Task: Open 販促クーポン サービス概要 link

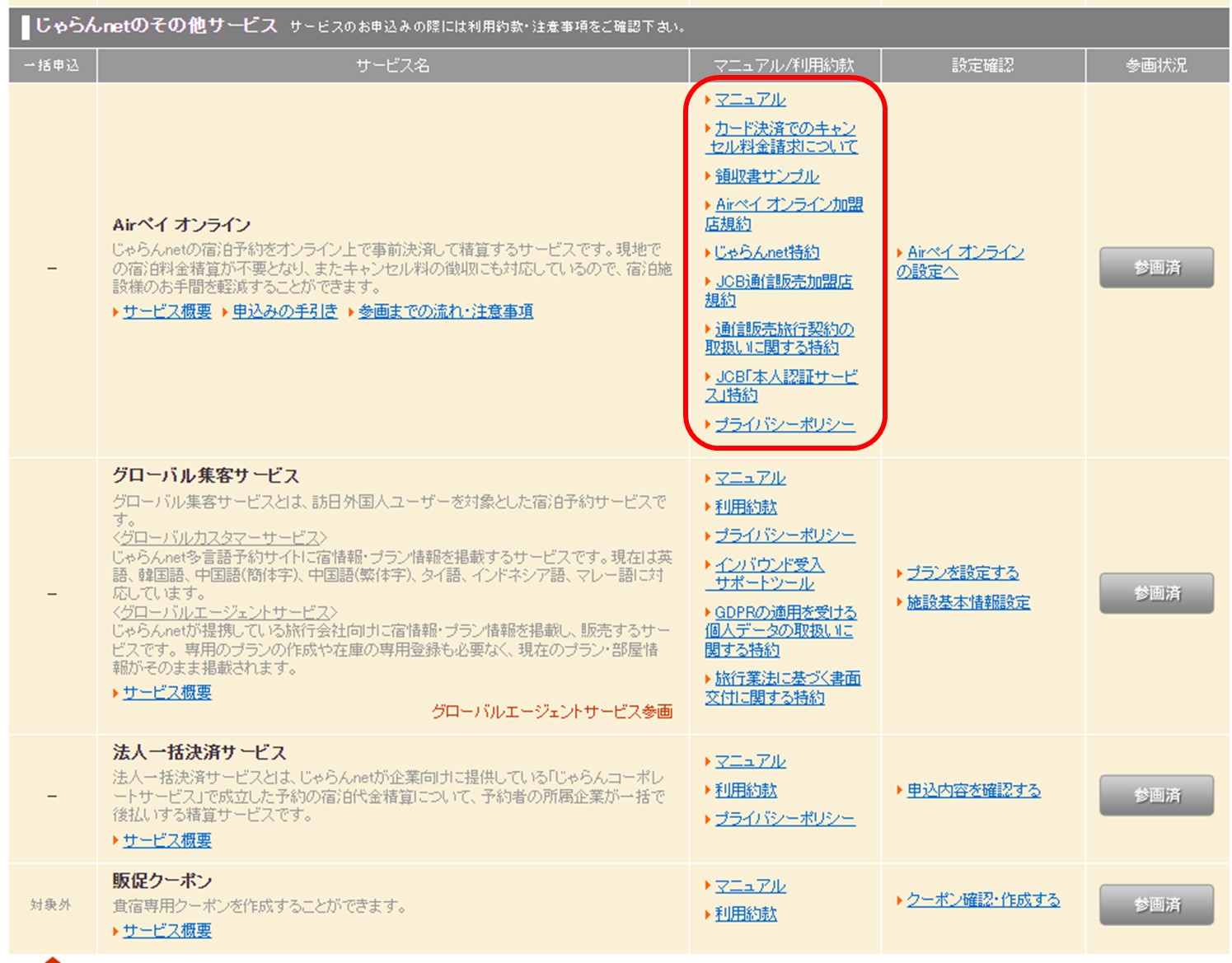Action: 167,931
